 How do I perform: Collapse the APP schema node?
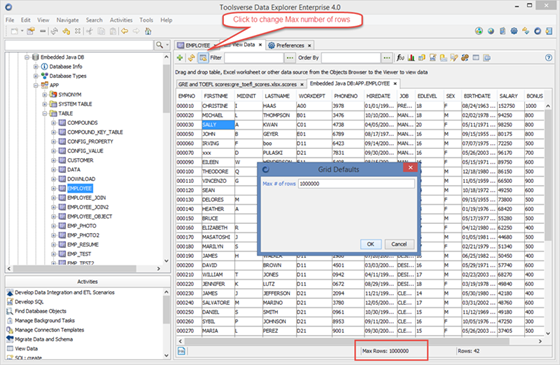click(x=36, y=85)
